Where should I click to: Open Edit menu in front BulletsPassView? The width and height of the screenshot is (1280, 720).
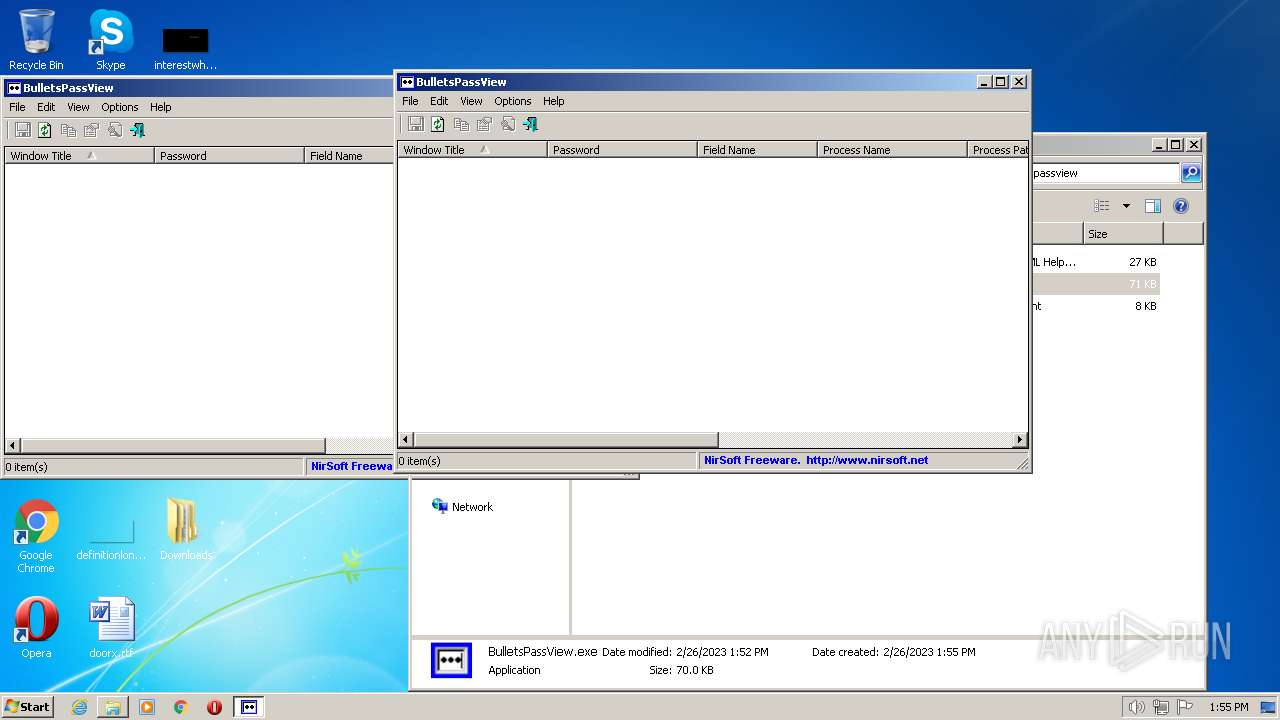pyautogui.click(x=439, y=101)
